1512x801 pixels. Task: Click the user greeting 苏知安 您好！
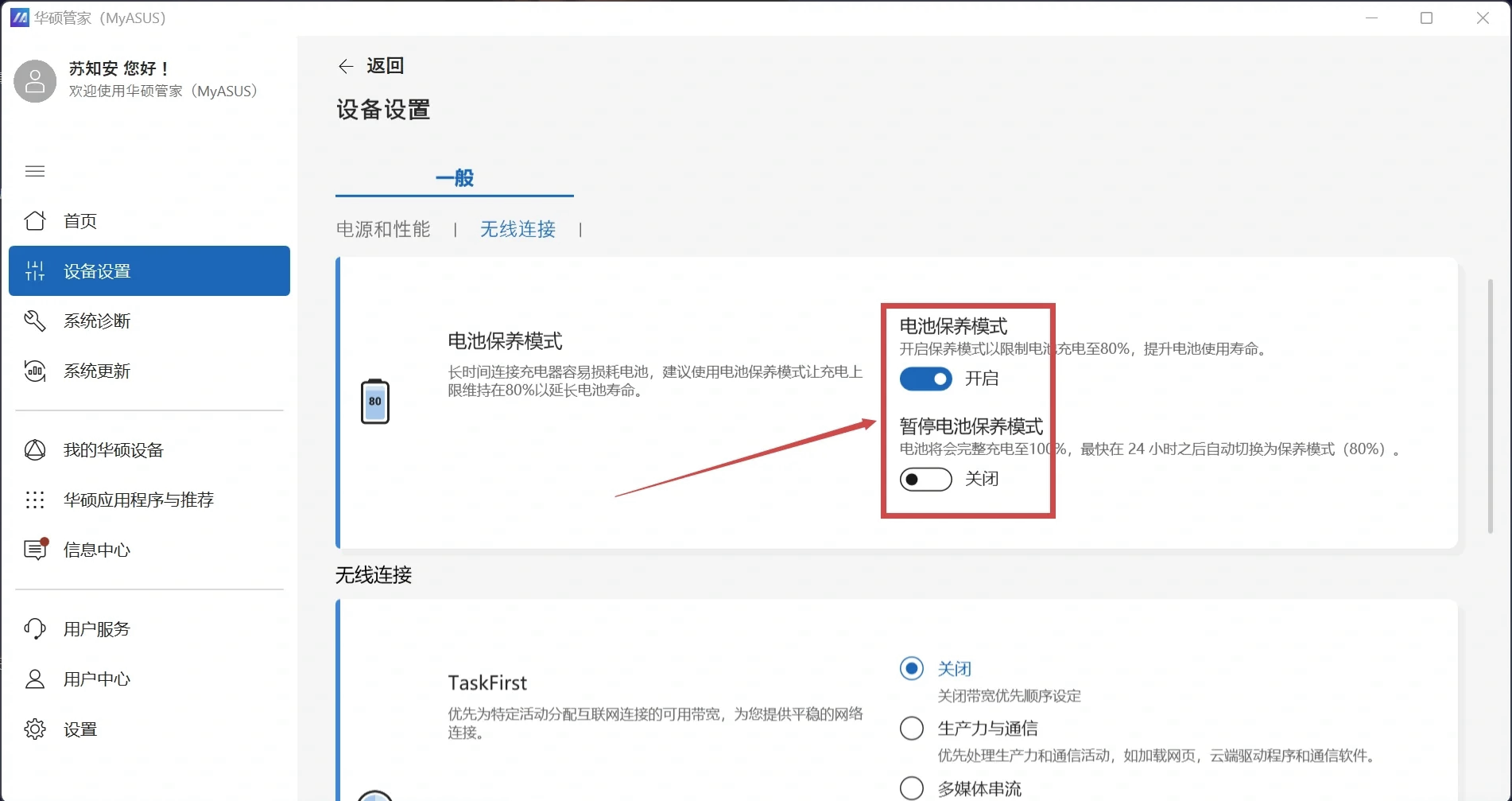pos(119,68)
